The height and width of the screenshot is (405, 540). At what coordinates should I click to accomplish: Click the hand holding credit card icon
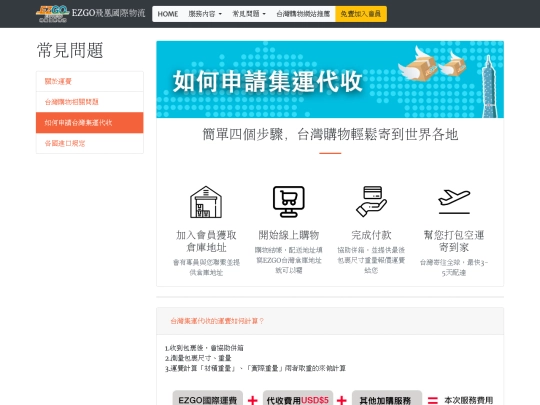(x=371, y=202)
